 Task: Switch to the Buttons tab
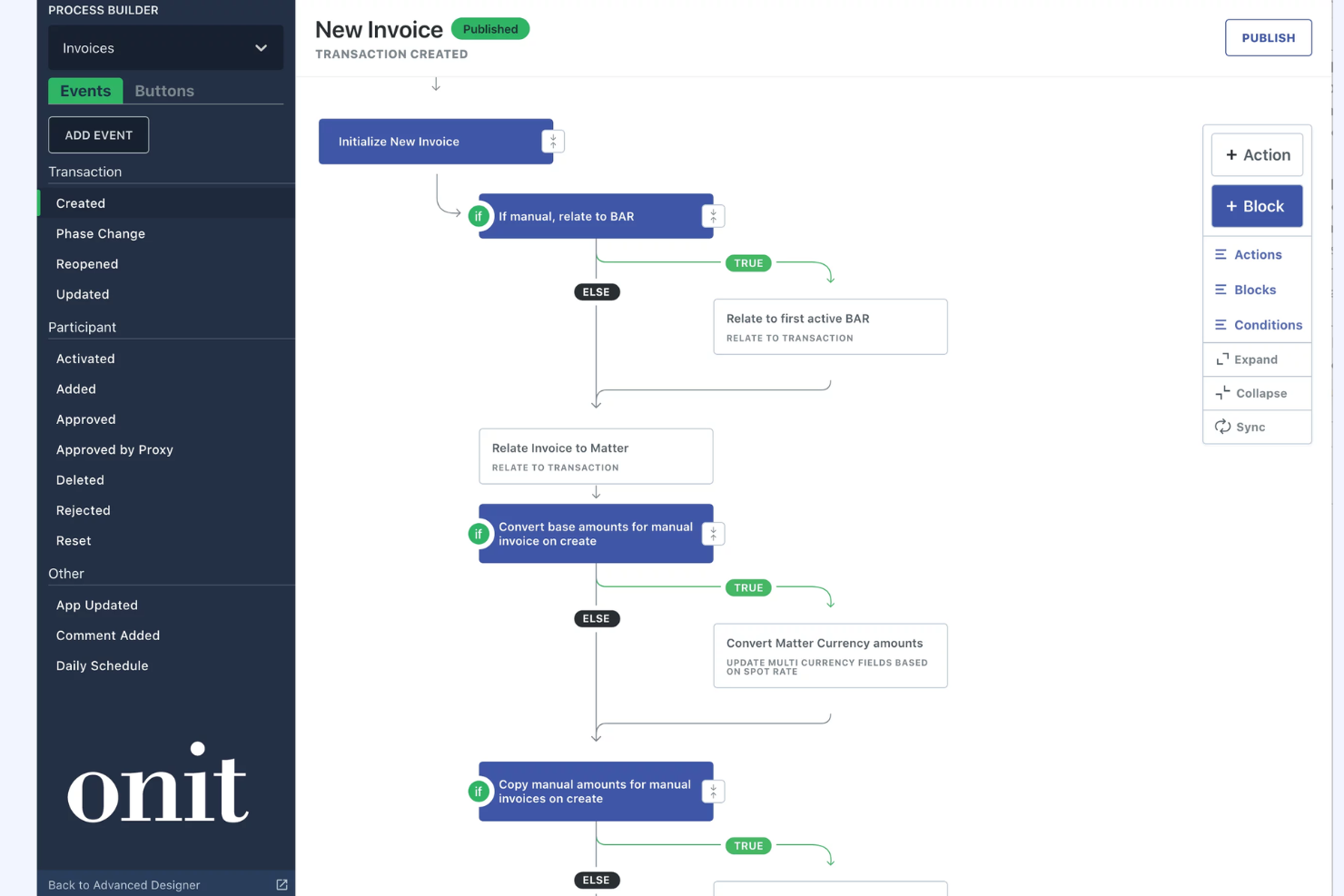[164, 90]
